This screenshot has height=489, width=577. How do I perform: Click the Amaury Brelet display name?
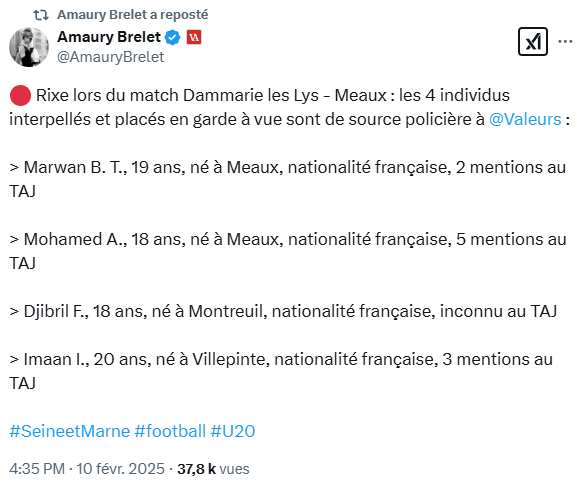(x=109, y=37)
